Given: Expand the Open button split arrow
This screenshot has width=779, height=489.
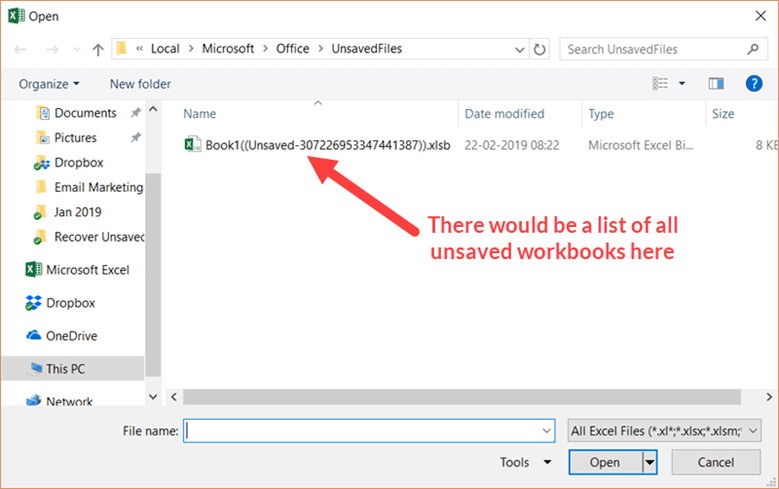Looking at the screenshot, I should coord(650,462).
